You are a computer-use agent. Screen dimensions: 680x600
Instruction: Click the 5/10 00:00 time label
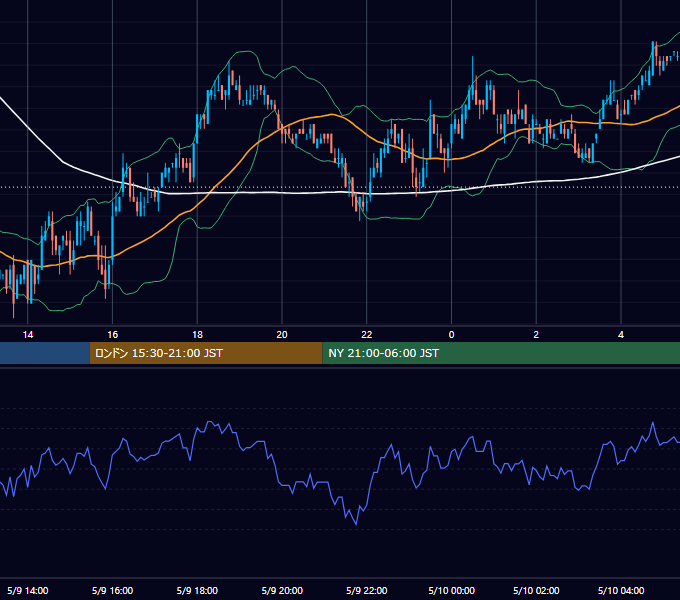[451, 590]
